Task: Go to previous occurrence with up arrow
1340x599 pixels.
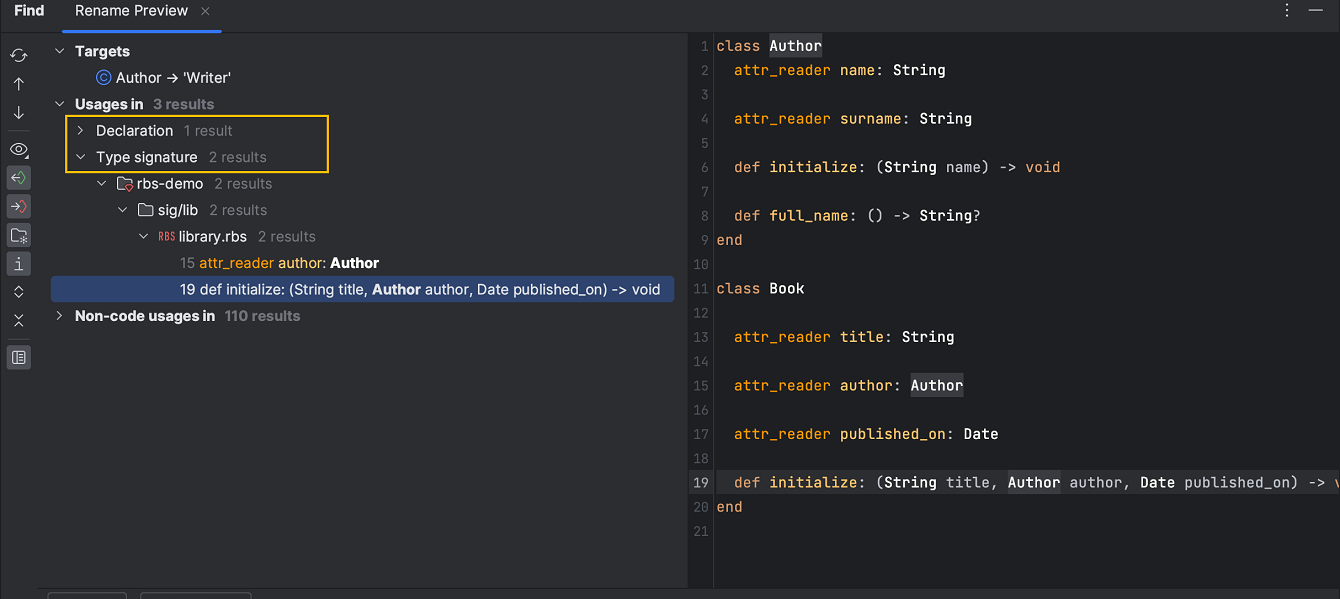Action: coord(18,84)
